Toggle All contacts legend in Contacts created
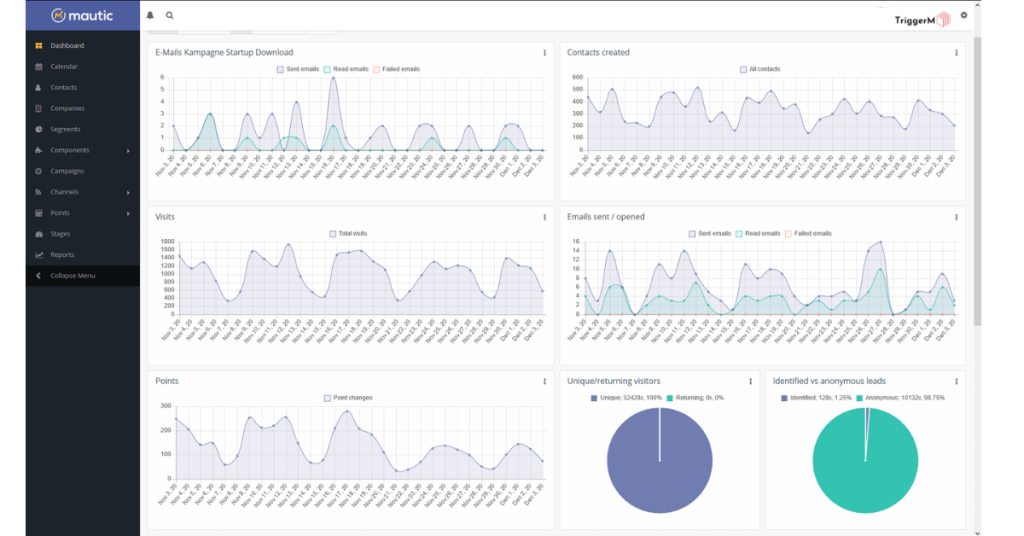 pyautogui.click(x=758, y=69)
